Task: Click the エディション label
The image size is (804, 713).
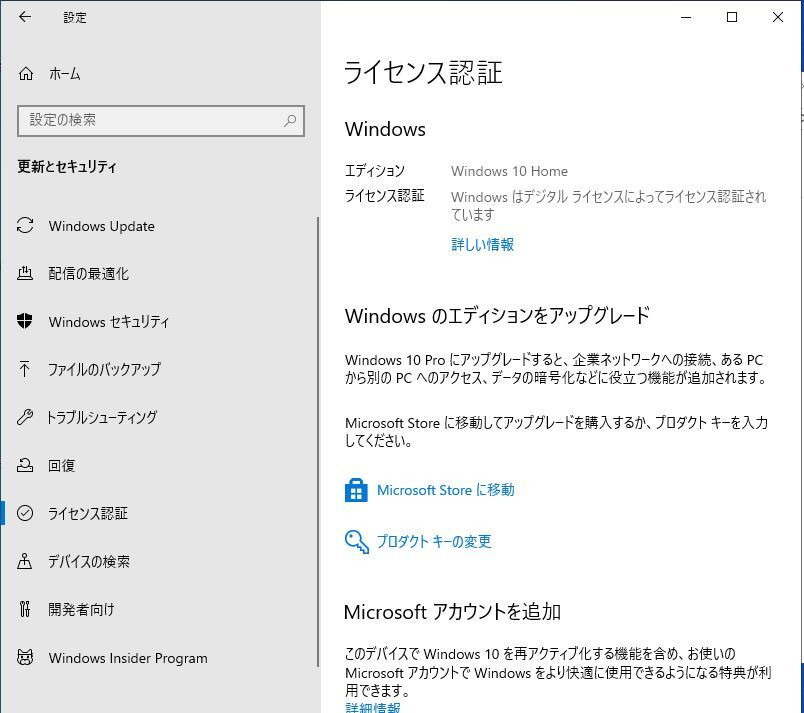Action: point(374,170)
